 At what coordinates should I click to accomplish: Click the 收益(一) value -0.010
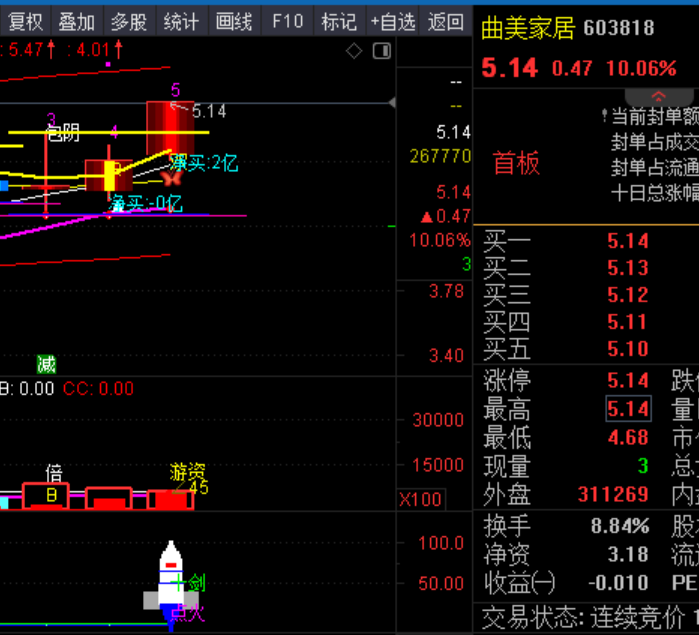[618, 583]
